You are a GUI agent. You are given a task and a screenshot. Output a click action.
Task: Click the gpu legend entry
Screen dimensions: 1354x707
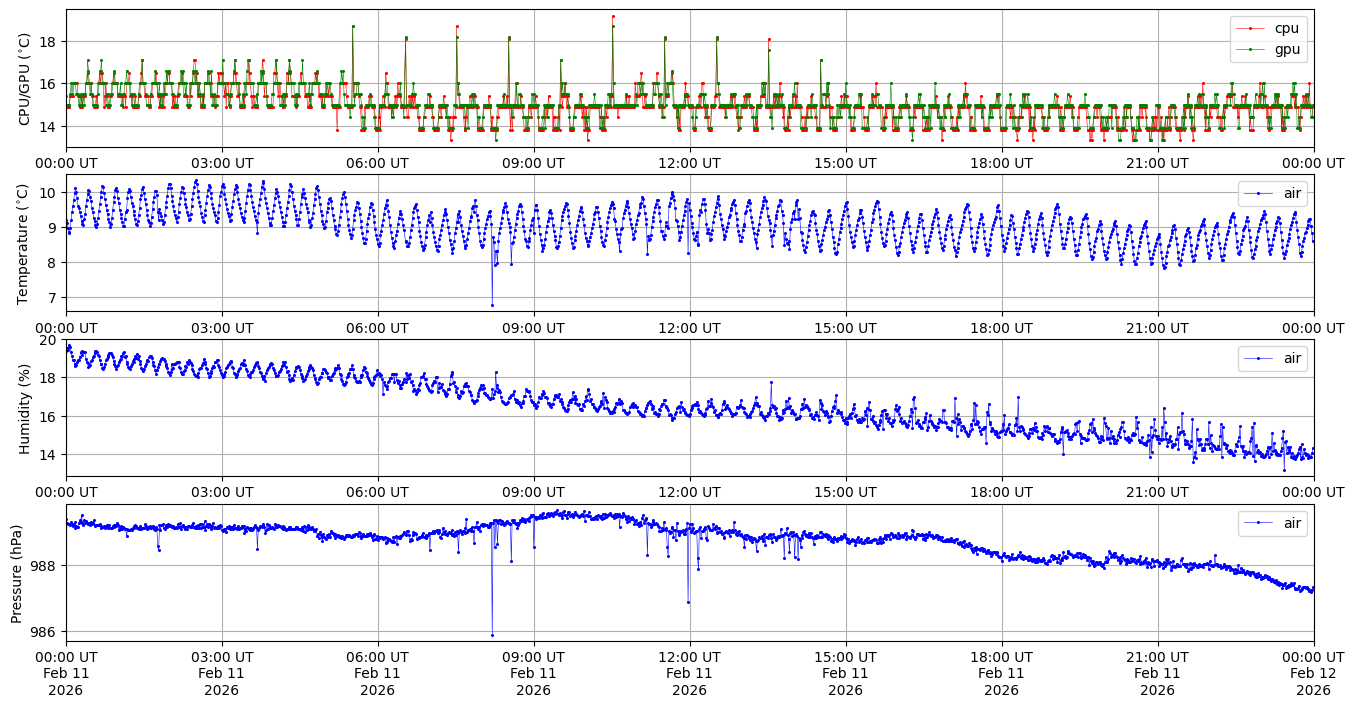click(1285, 48)
